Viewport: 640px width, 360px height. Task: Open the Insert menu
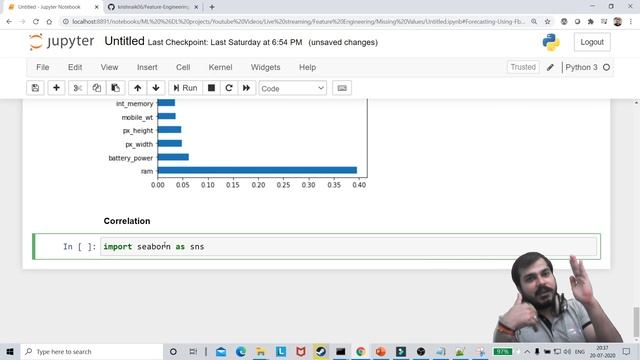(147, 67)
